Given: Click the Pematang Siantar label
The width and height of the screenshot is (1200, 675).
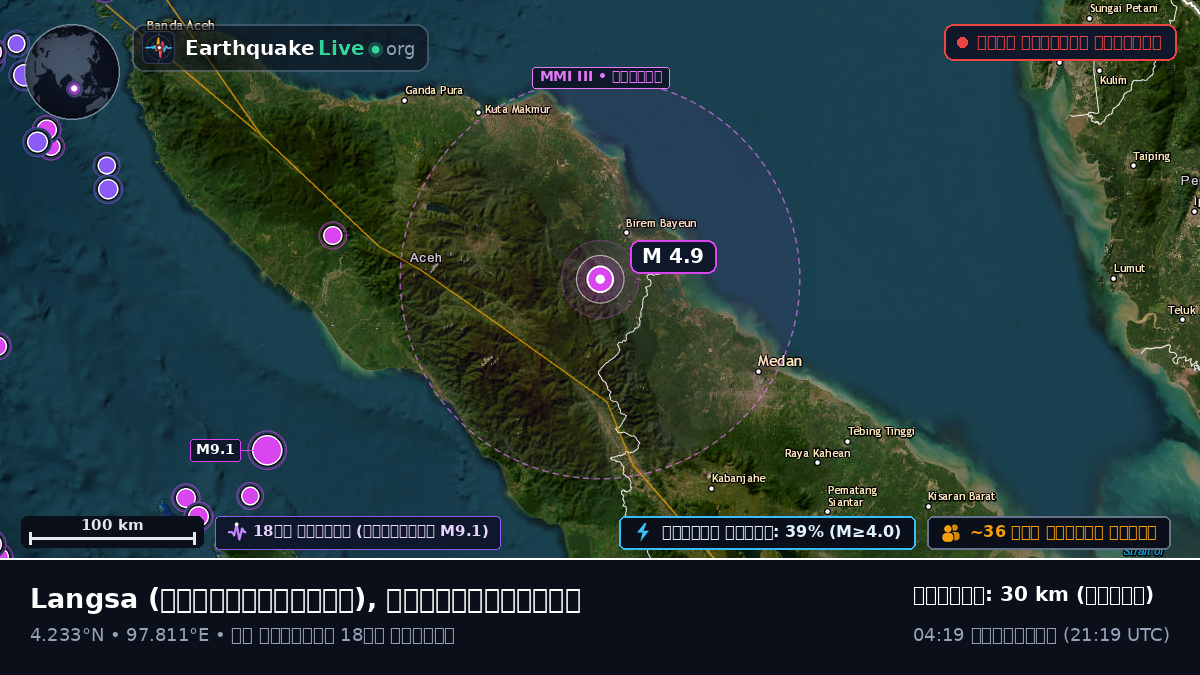Looking at the screenshot, I should pos(852,496).
